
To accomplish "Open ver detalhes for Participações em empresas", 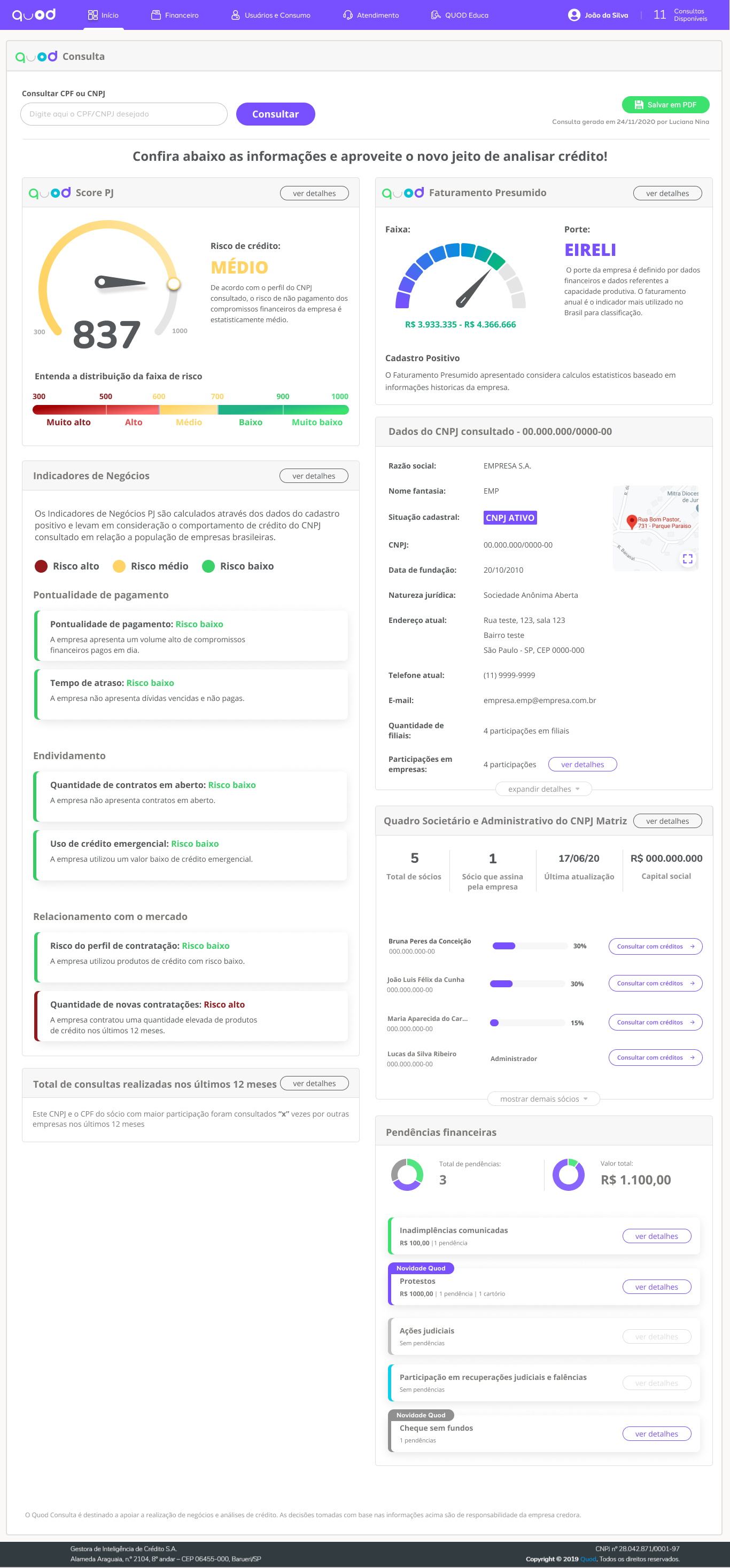I will coord(582,765).
